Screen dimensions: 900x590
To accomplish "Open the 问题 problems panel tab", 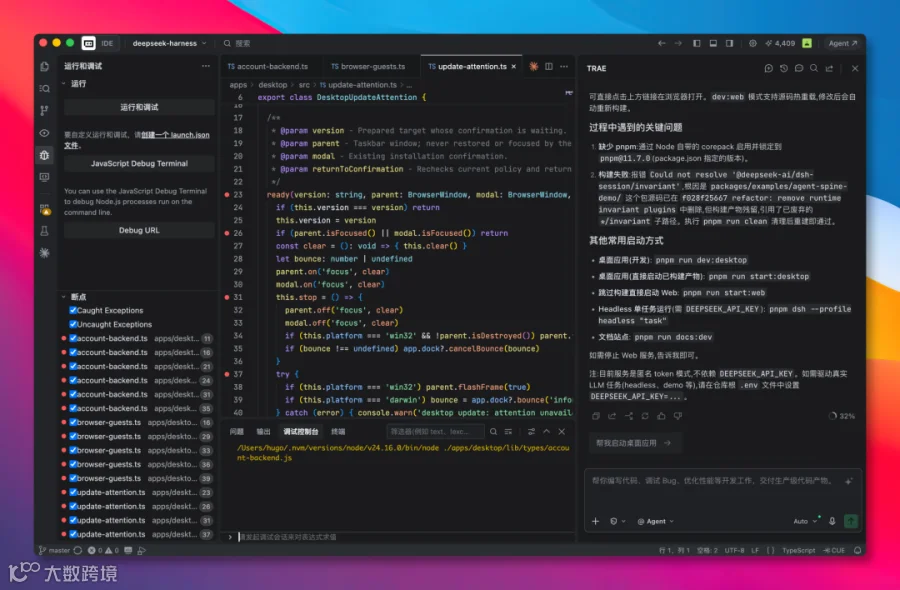I will (236, 432).
